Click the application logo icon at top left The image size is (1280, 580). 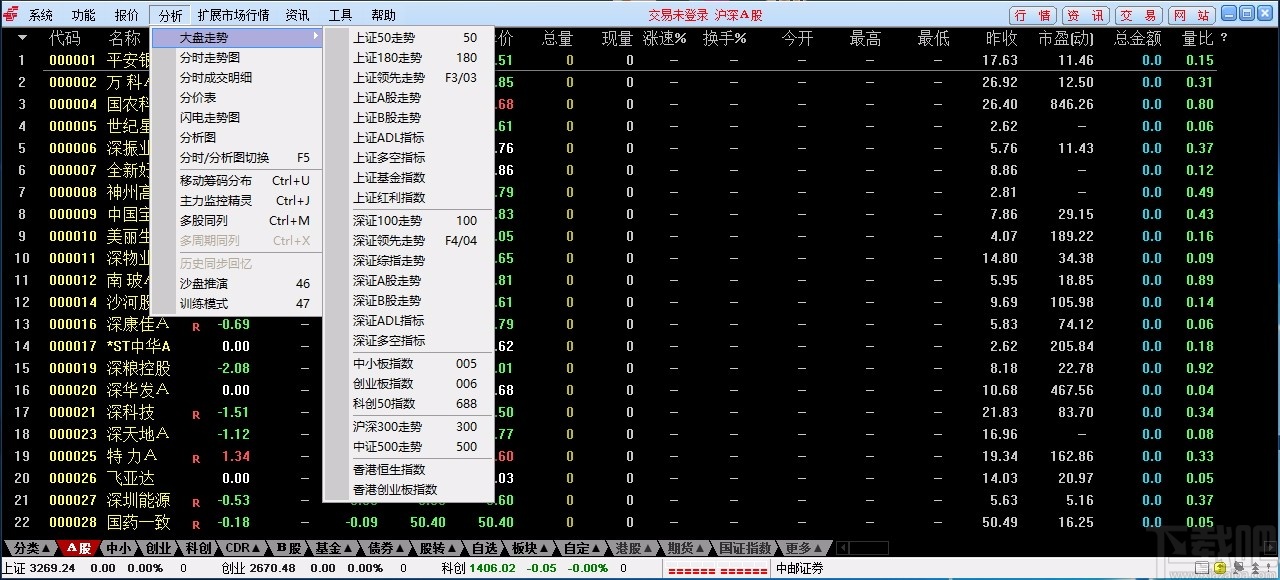[10, 13]
